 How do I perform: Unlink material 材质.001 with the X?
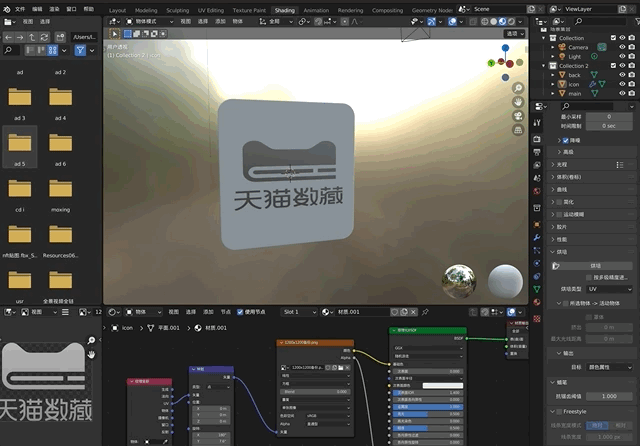click(x=413, y=312)
